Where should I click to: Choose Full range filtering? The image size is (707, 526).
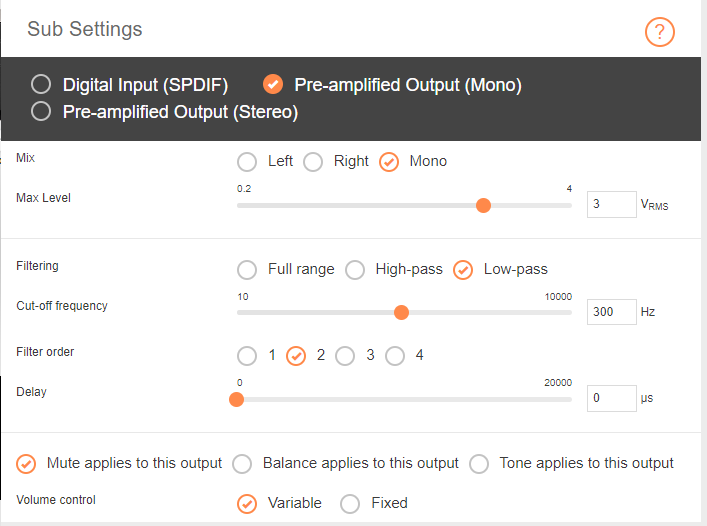(247, 270)
